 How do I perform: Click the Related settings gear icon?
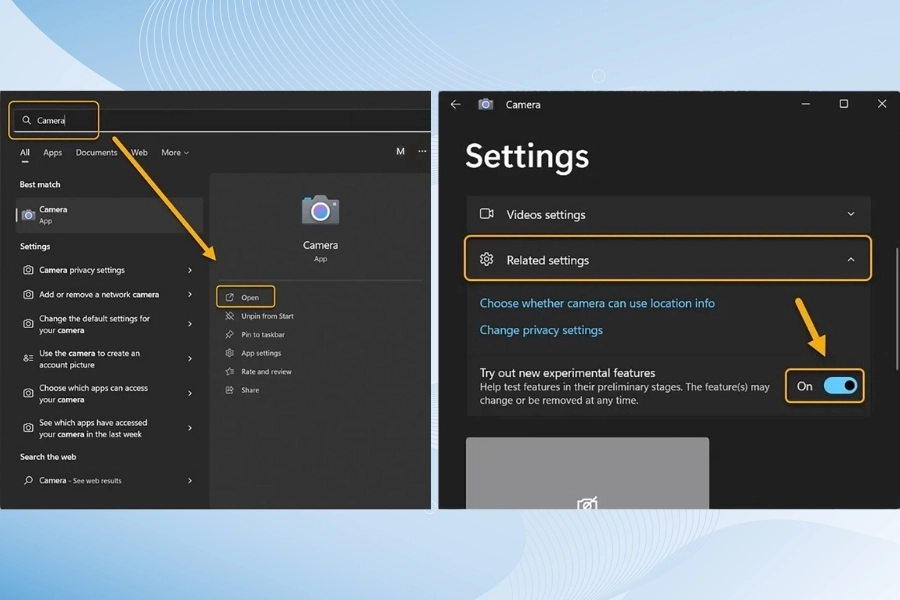[x=488, y=259]
